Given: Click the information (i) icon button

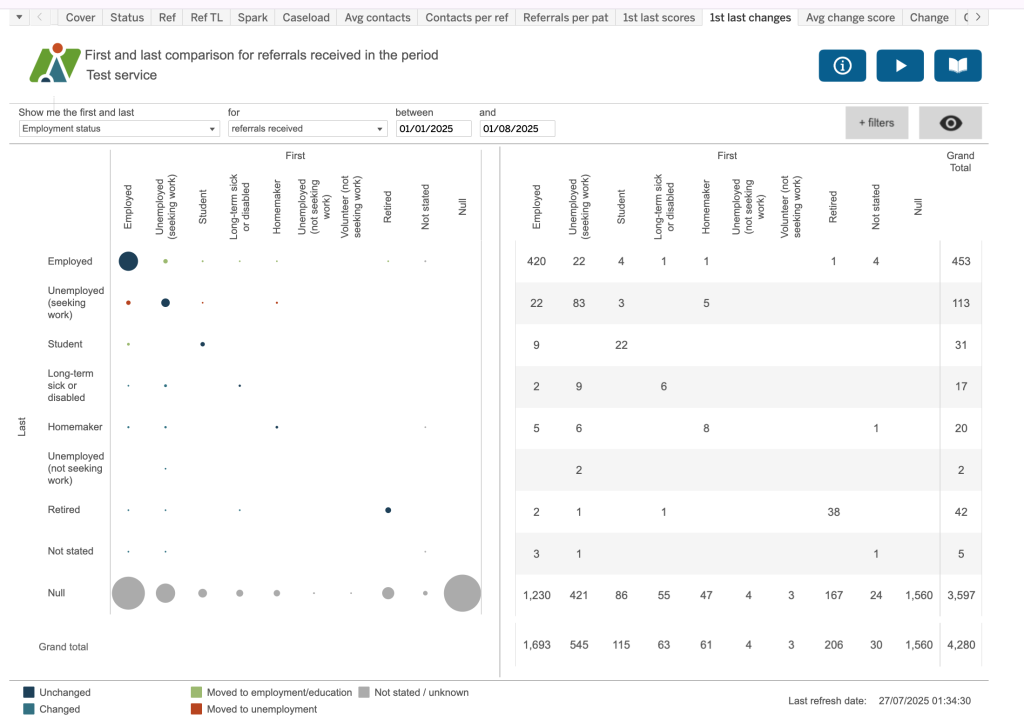Looking at the screenshot, I should tap(842, 66).
